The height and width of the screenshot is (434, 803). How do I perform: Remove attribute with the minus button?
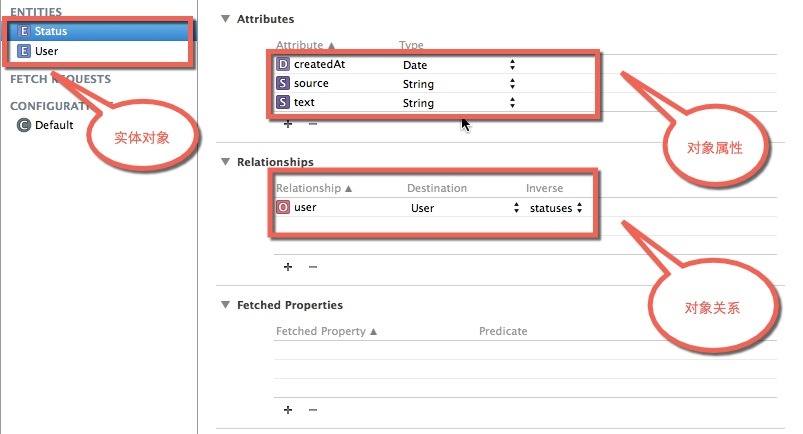312,123
